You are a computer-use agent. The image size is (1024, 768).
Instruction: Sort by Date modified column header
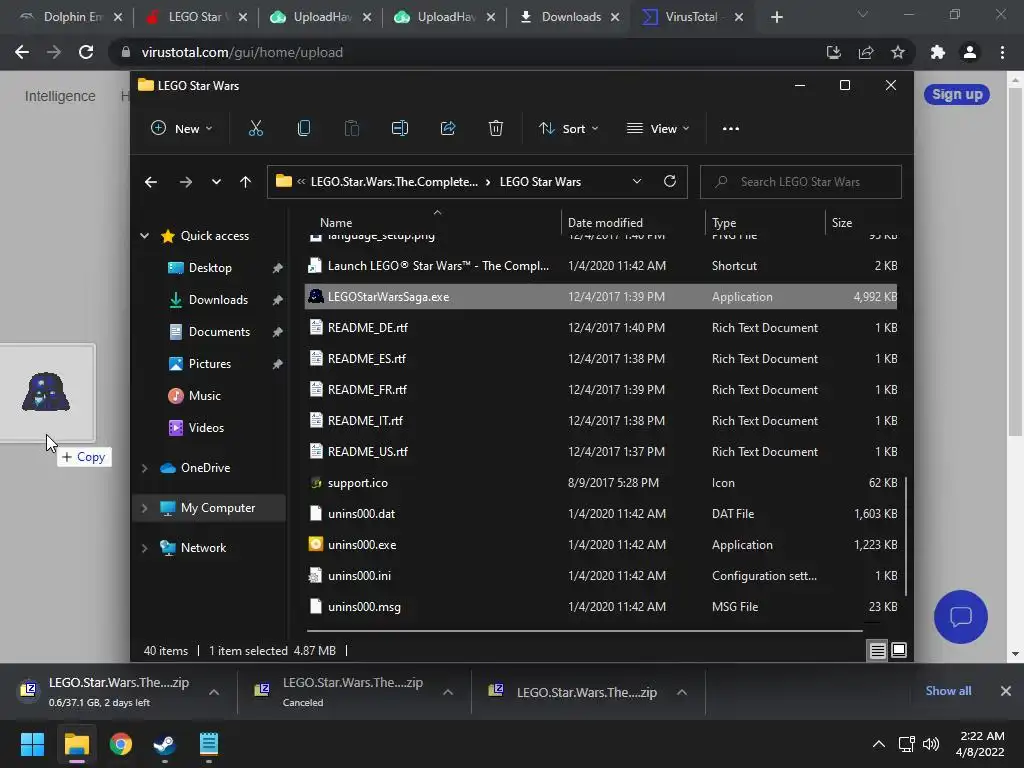605,223
